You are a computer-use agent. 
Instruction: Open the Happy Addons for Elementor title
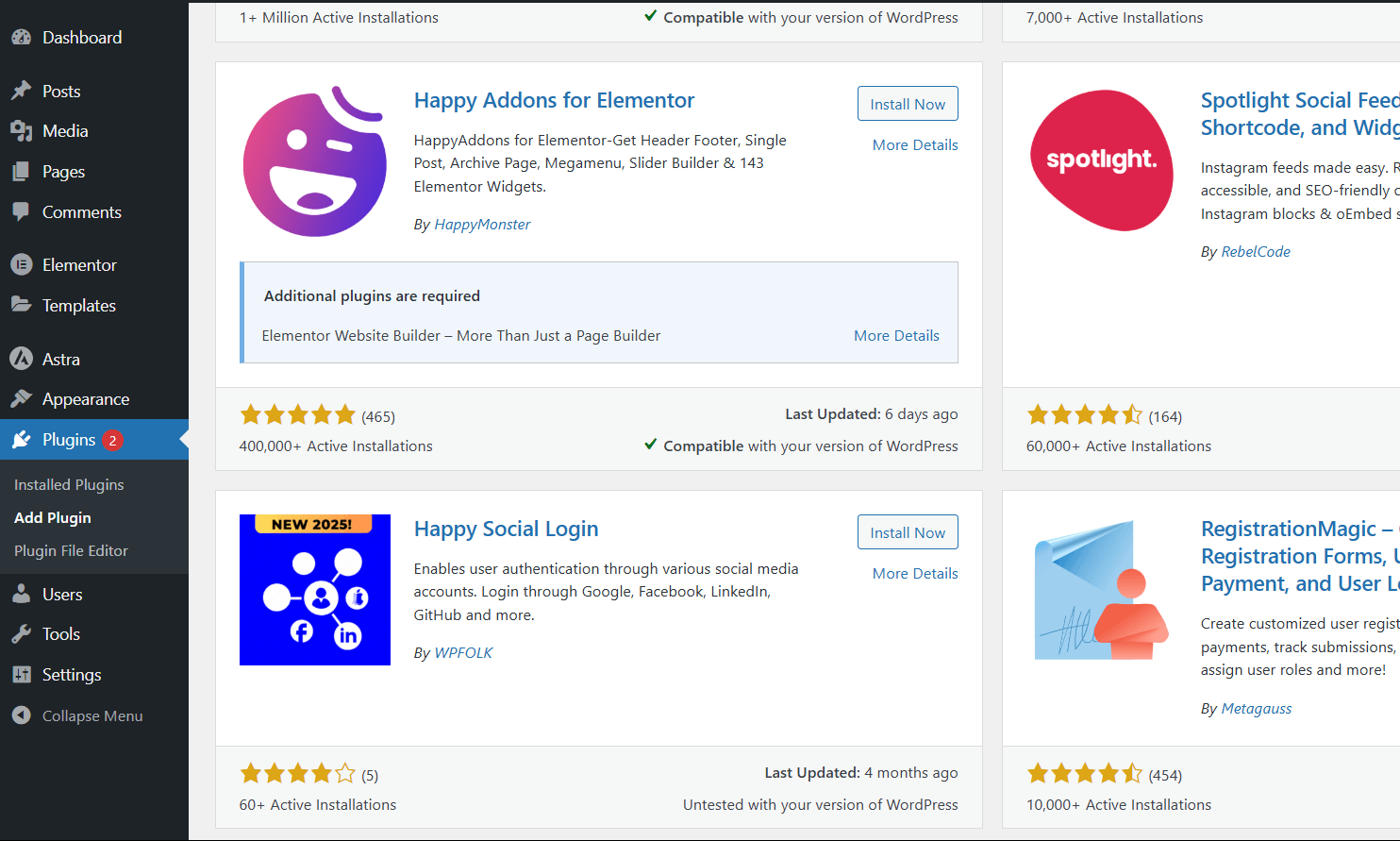[554, 100]
